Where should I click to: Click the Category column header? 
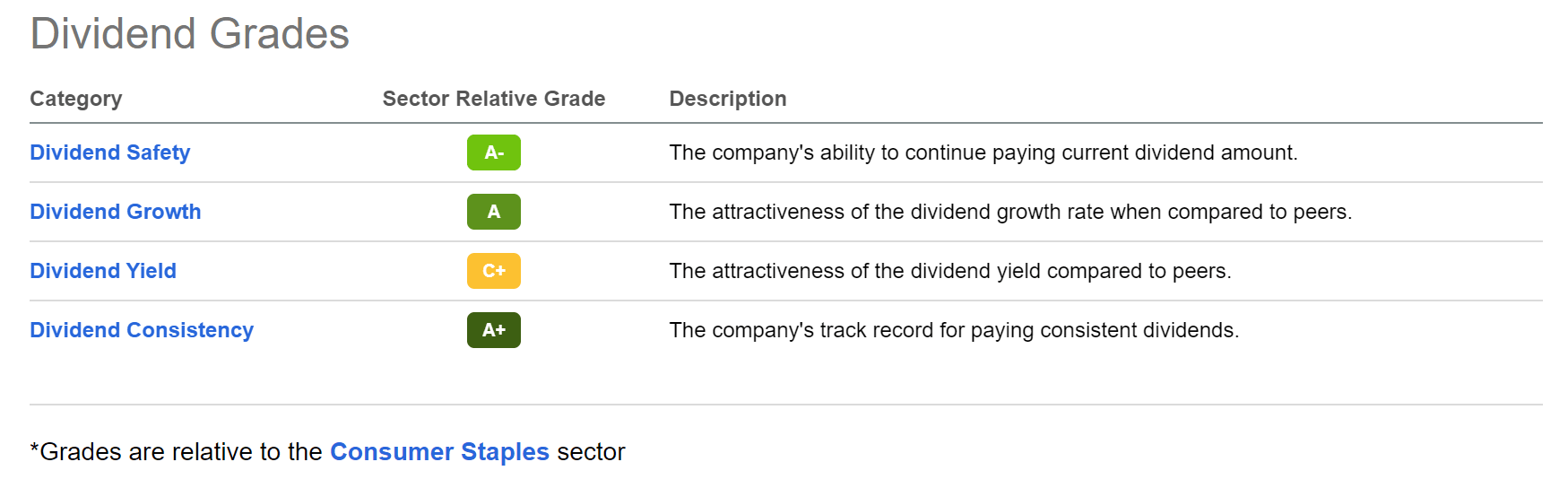click(75, 99)
